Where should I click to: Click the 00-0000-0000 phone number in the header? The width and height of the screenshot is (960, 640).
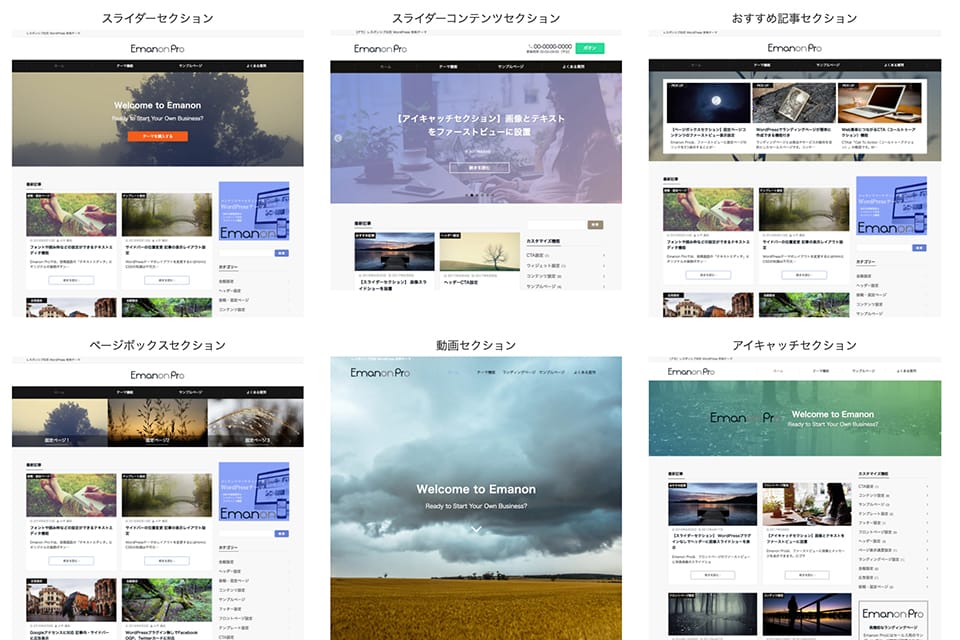[x=552, y=46]
